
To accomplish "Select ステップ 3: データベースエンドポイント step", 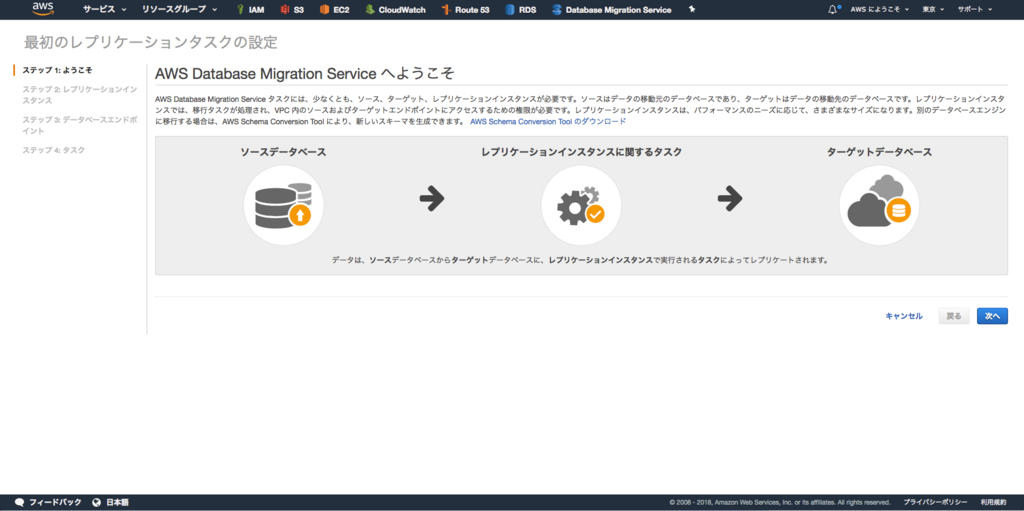I will [80, 125].
